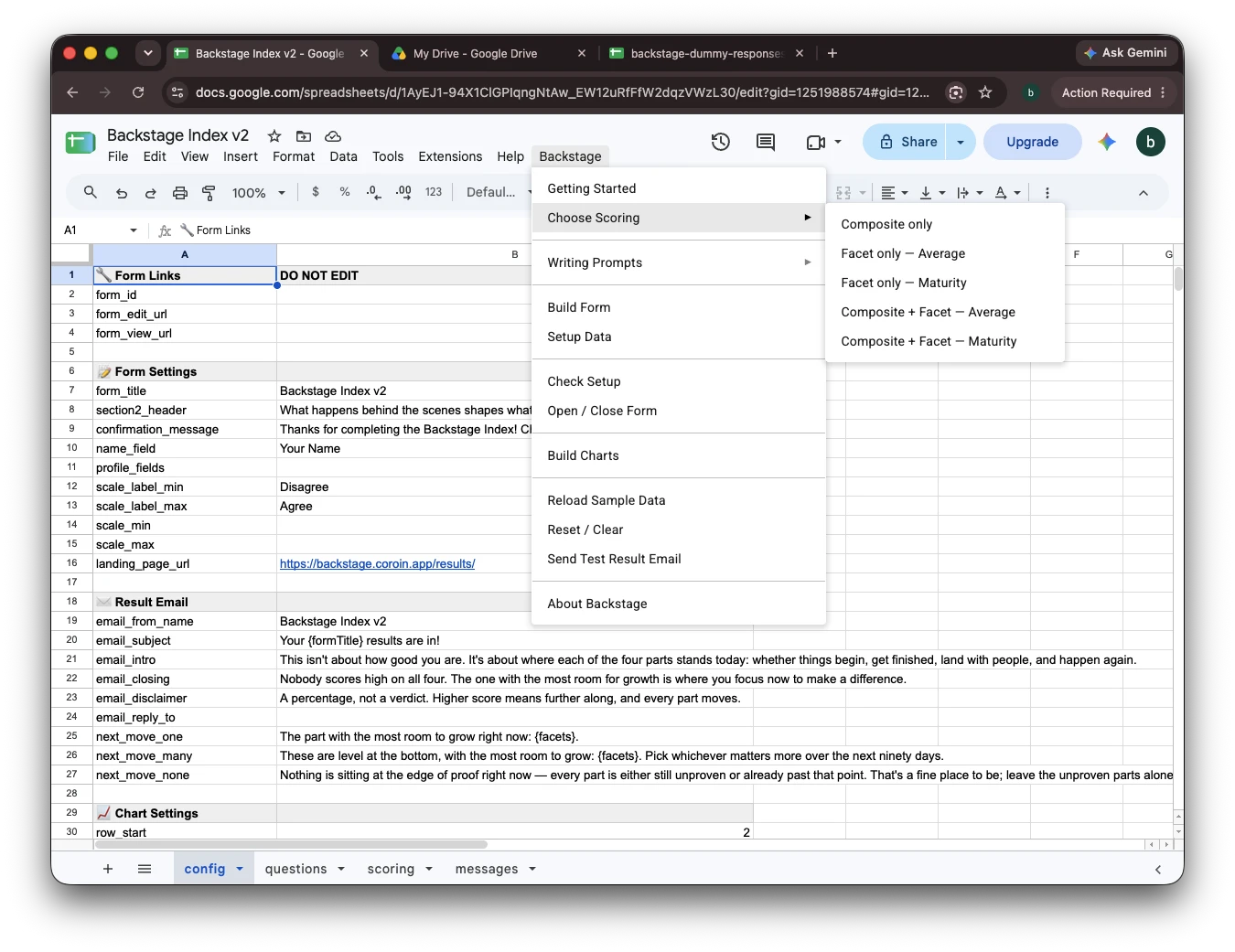Screen dimensions: 1235x952
Task: Open a new browser tab
Action: pos(832,53)
